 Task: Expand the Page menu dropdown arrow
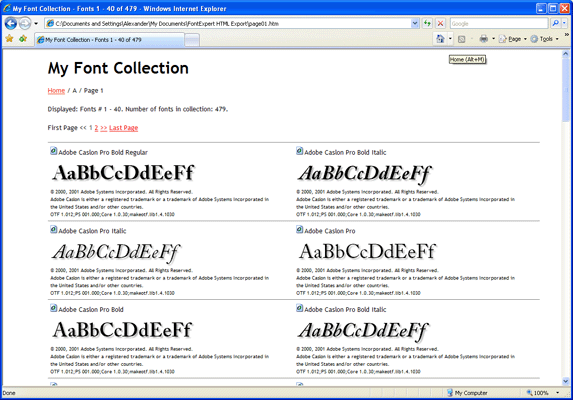(x=525, y=39)
